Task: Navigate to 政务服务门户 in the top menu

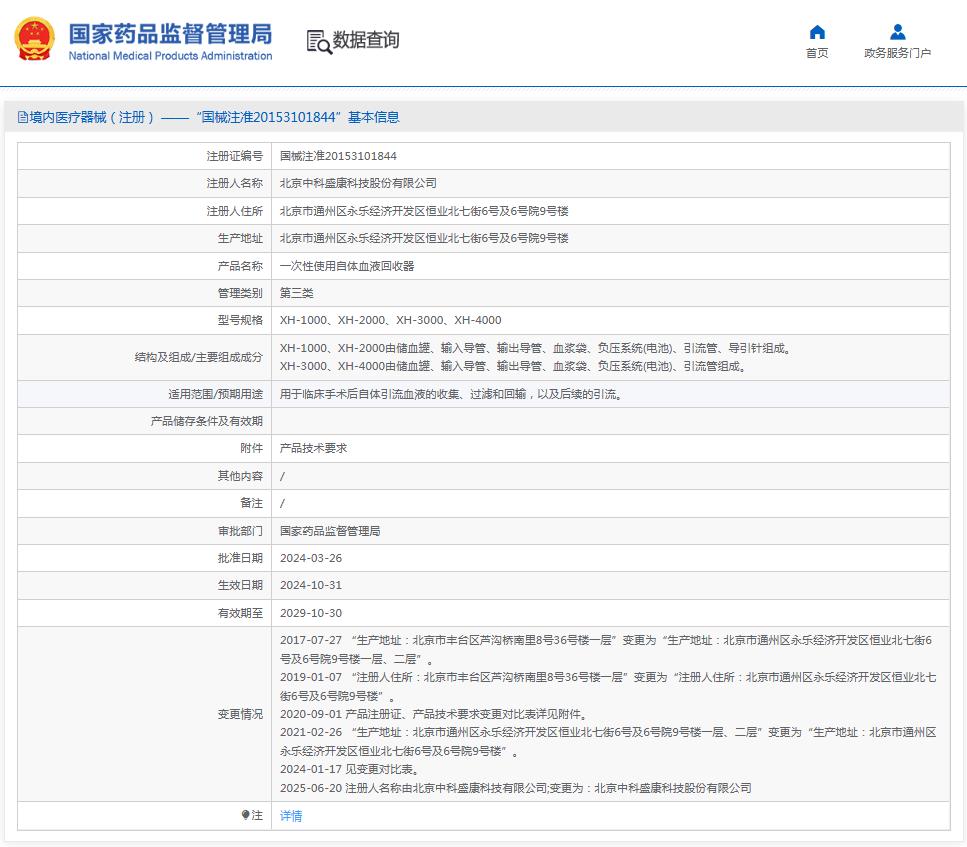Action: tap(896, 52)
